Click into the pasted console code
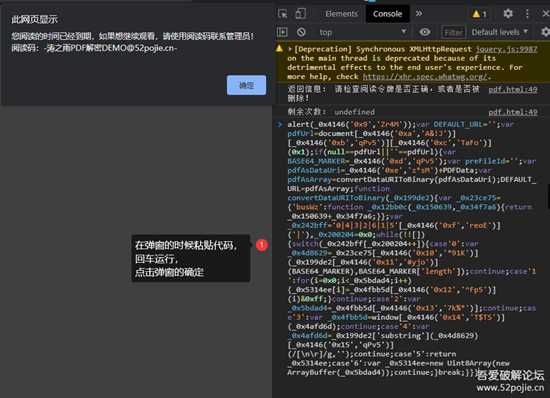The height and width of the screenshot is (398, 550). [411, 248]
